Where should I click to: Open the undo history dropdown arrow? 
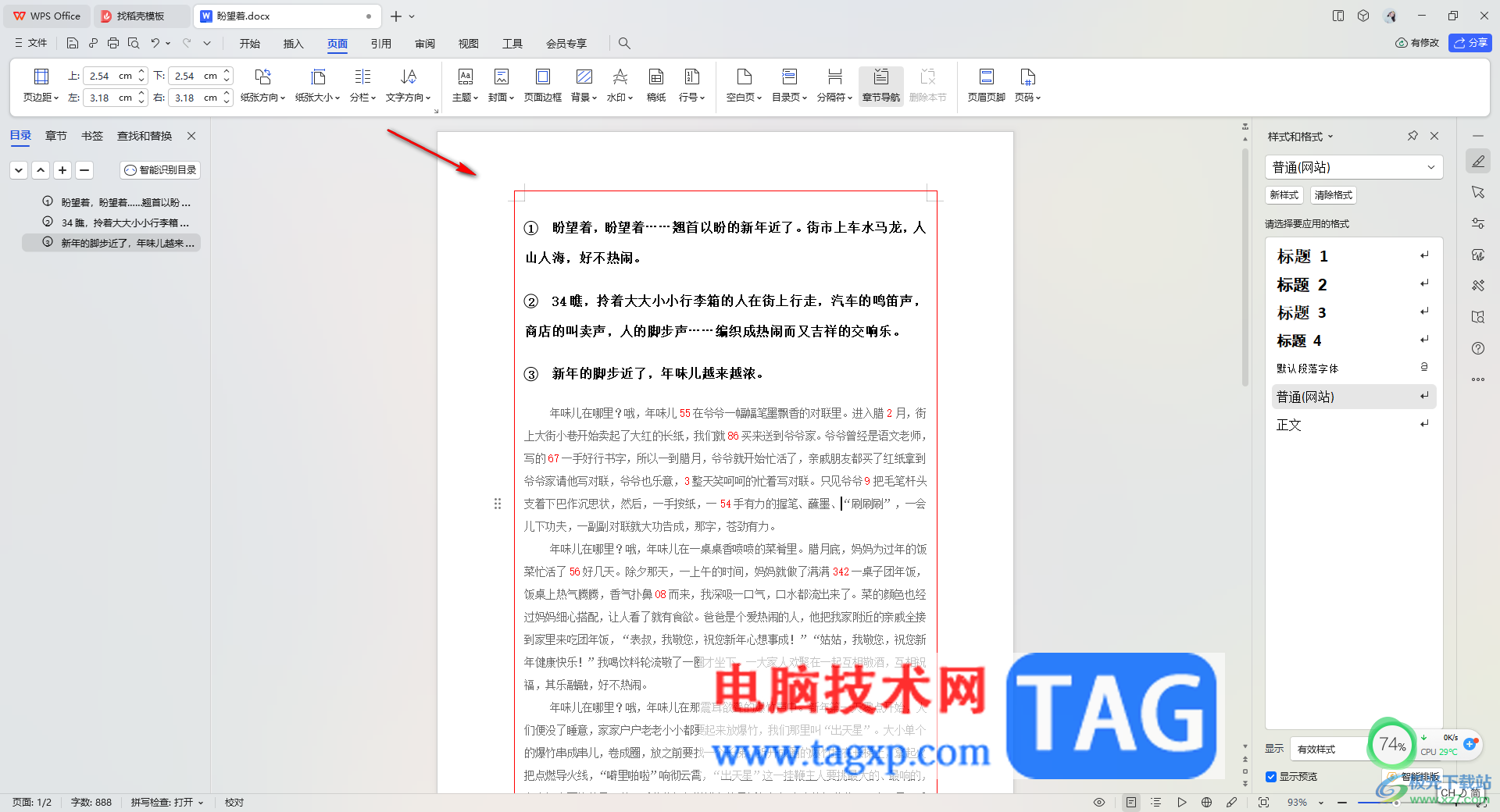(x=168, y=43)
